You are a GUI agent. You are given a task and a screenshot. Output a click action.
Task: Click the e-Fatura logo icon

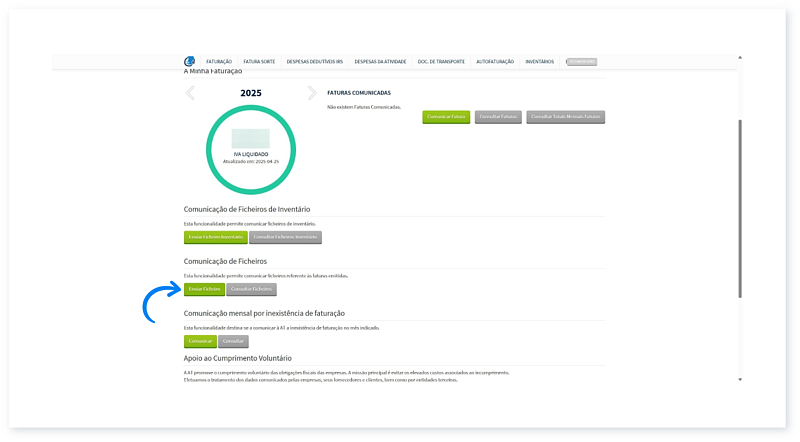(189, 61)
